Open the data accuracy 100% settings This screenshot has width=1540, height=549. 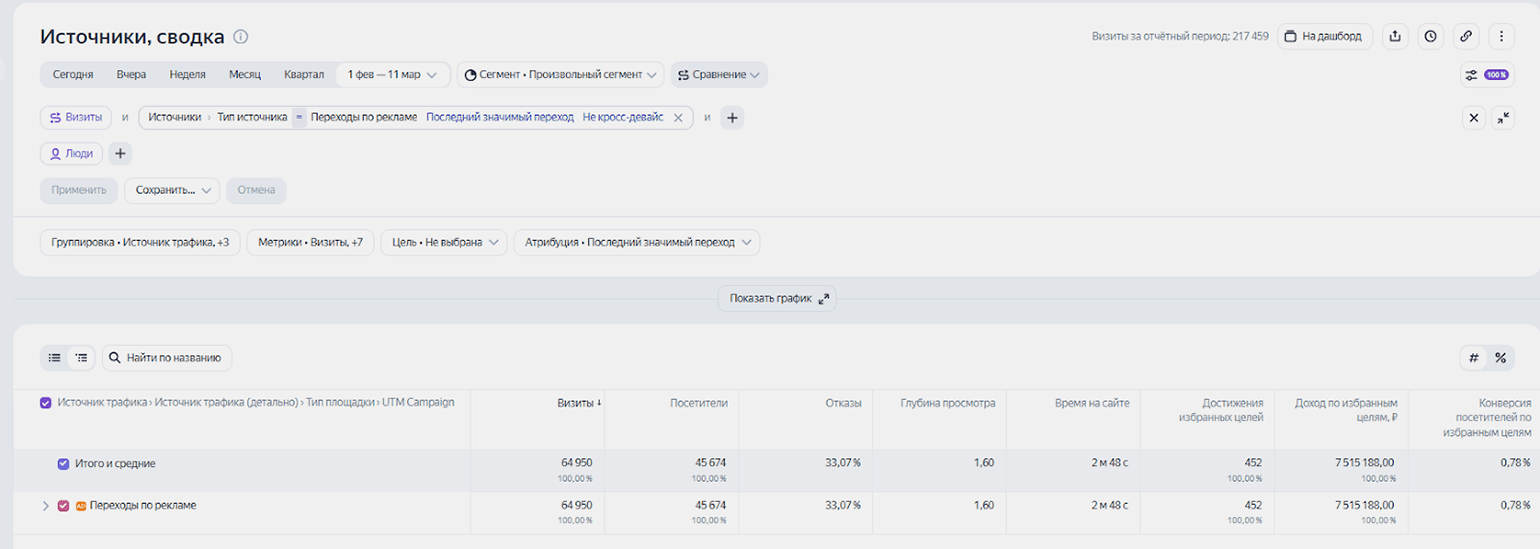click(x=1486, y=75)
